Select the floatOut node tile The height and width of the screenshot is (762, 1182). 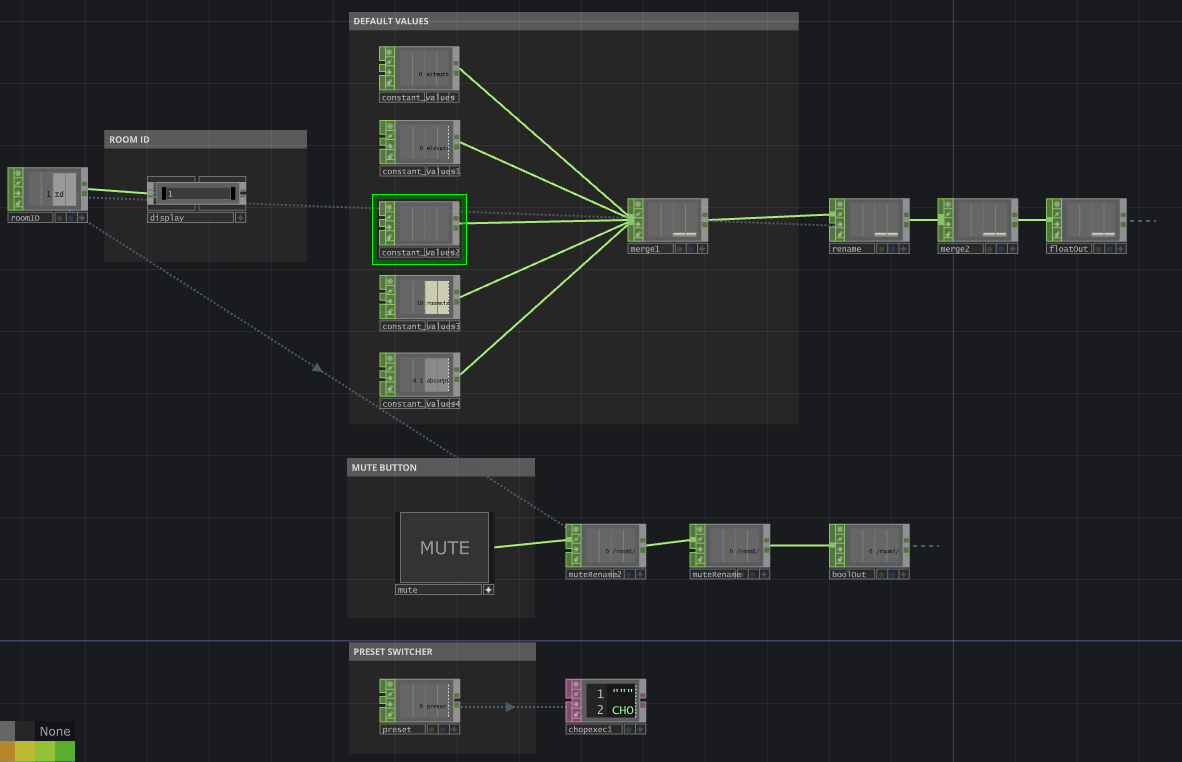click(1086, 220)
